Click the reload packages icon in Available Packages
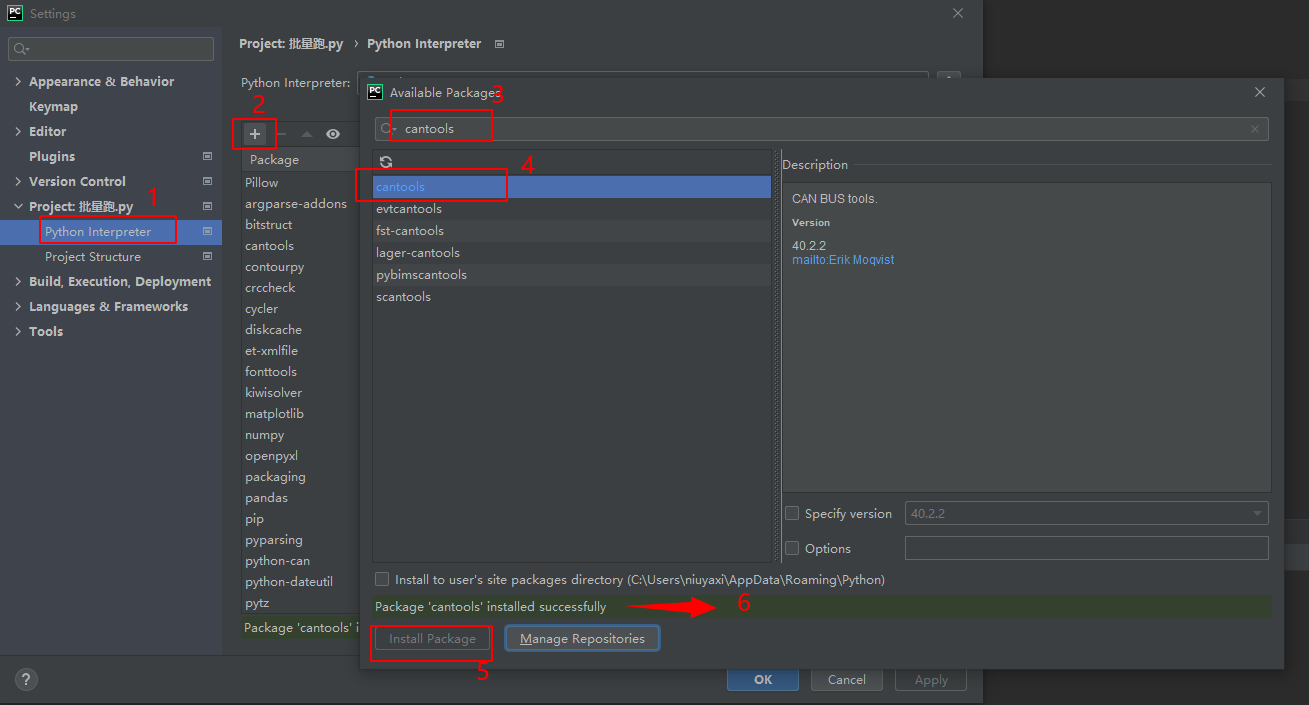Screen dimensions: 1309x705 coord(386,162)
